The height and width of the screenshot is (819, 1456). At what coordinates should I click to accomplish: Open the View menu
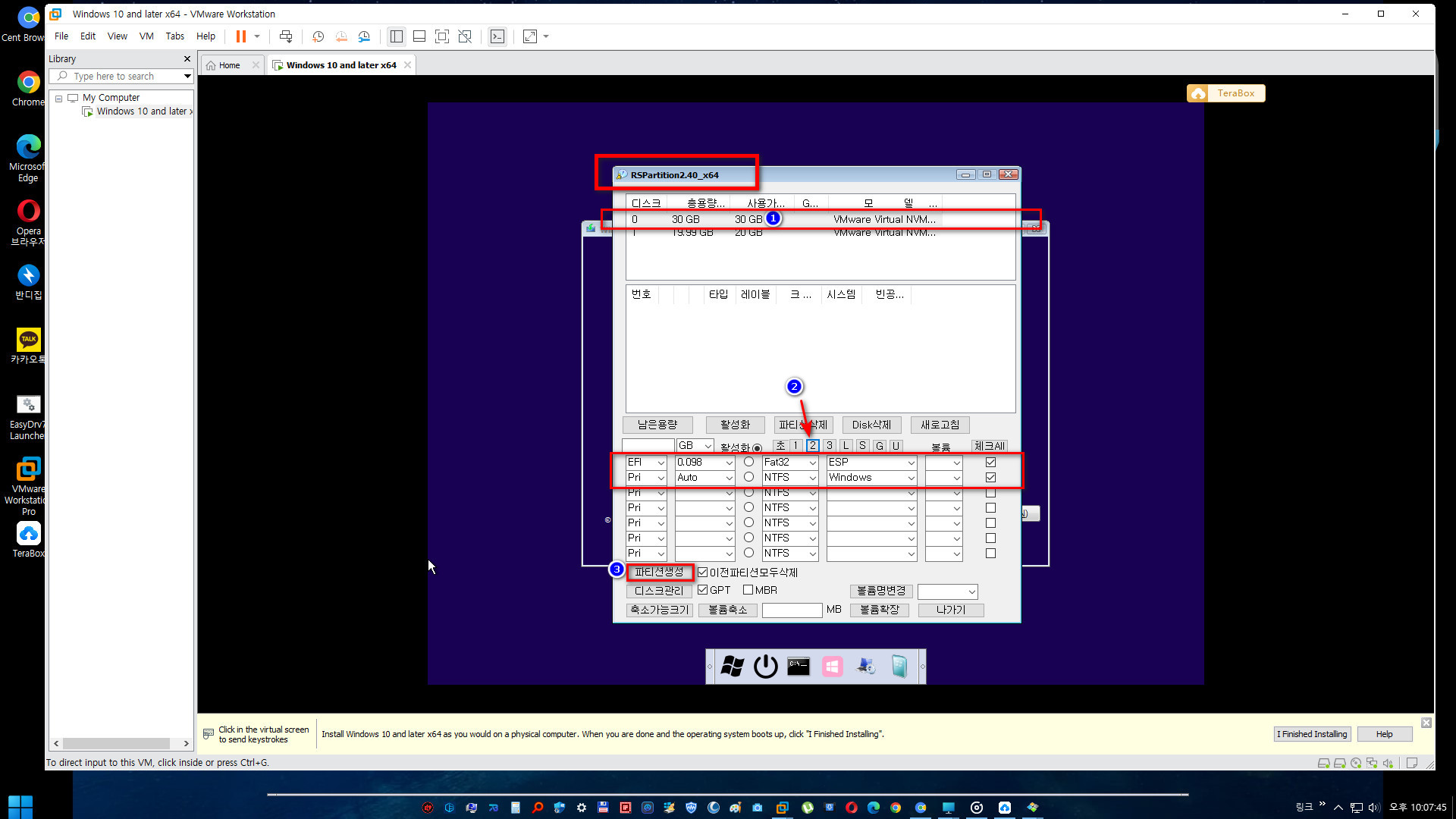tap(118, 36)
